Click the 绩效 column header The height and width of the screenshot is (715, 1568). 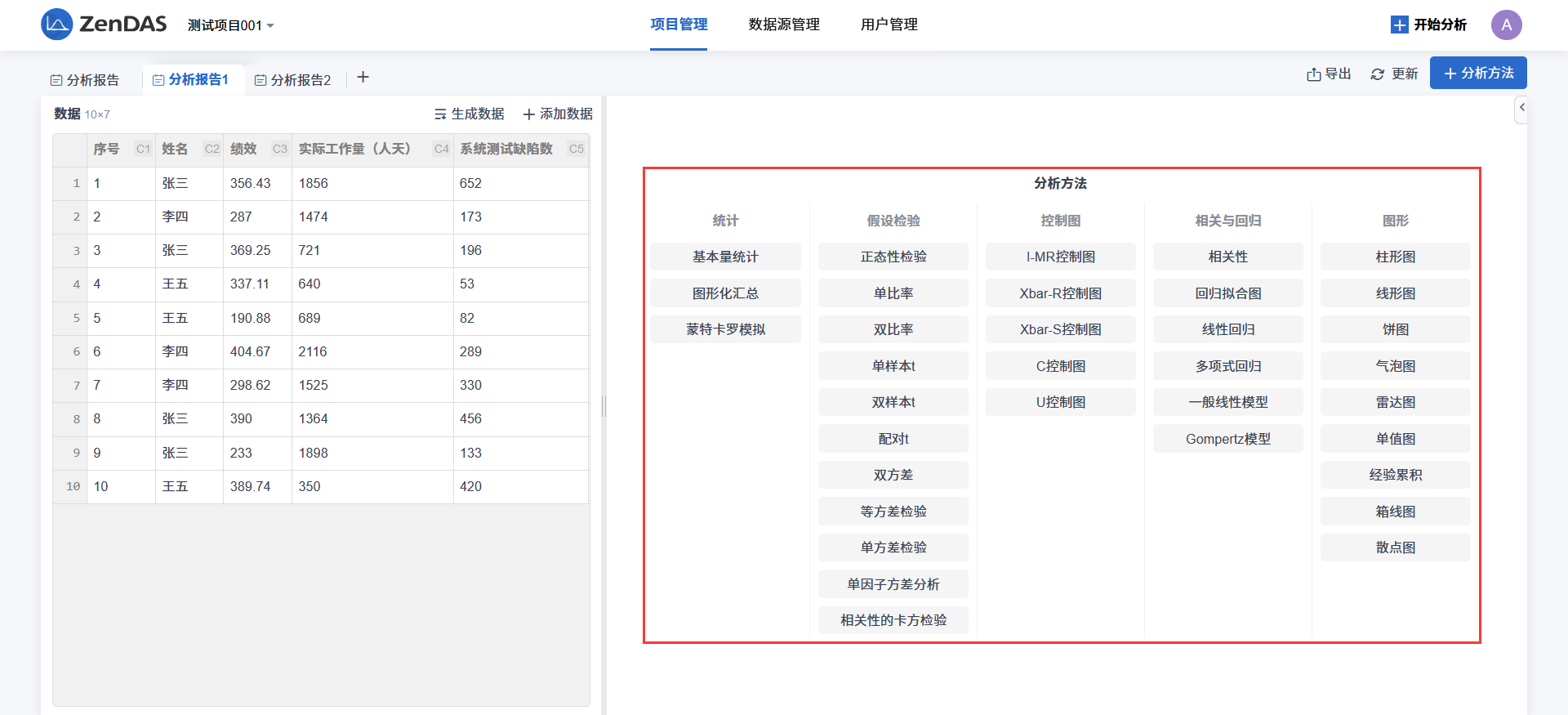coord(243,149)
